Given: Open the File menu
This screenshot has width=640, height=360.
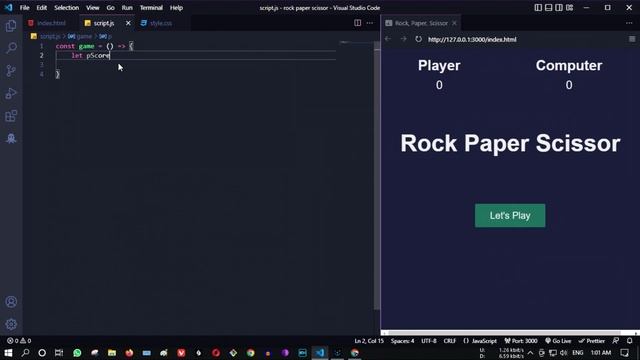Looking at the screenshot, I should click(24, 8).
